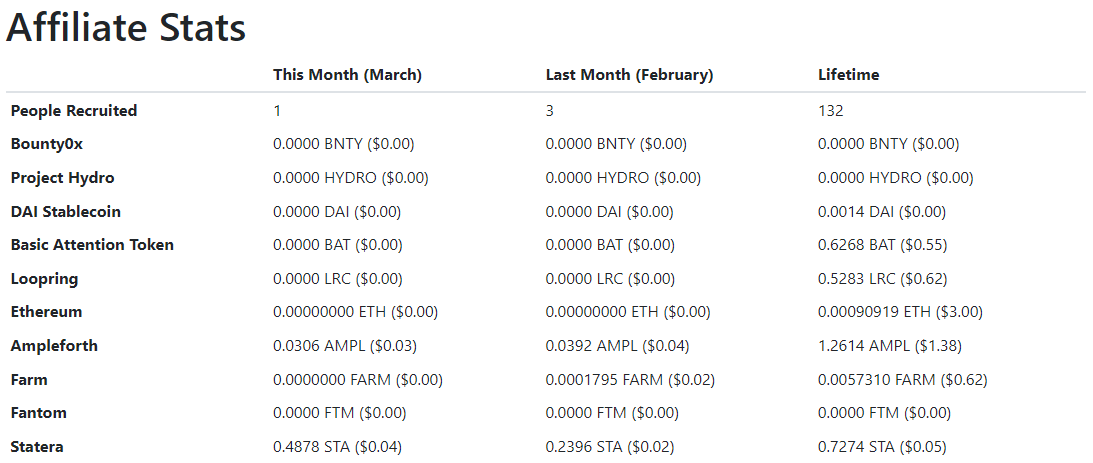Click the Farm row label
The height and width of the screenshot is (463, 1093).
29,379
